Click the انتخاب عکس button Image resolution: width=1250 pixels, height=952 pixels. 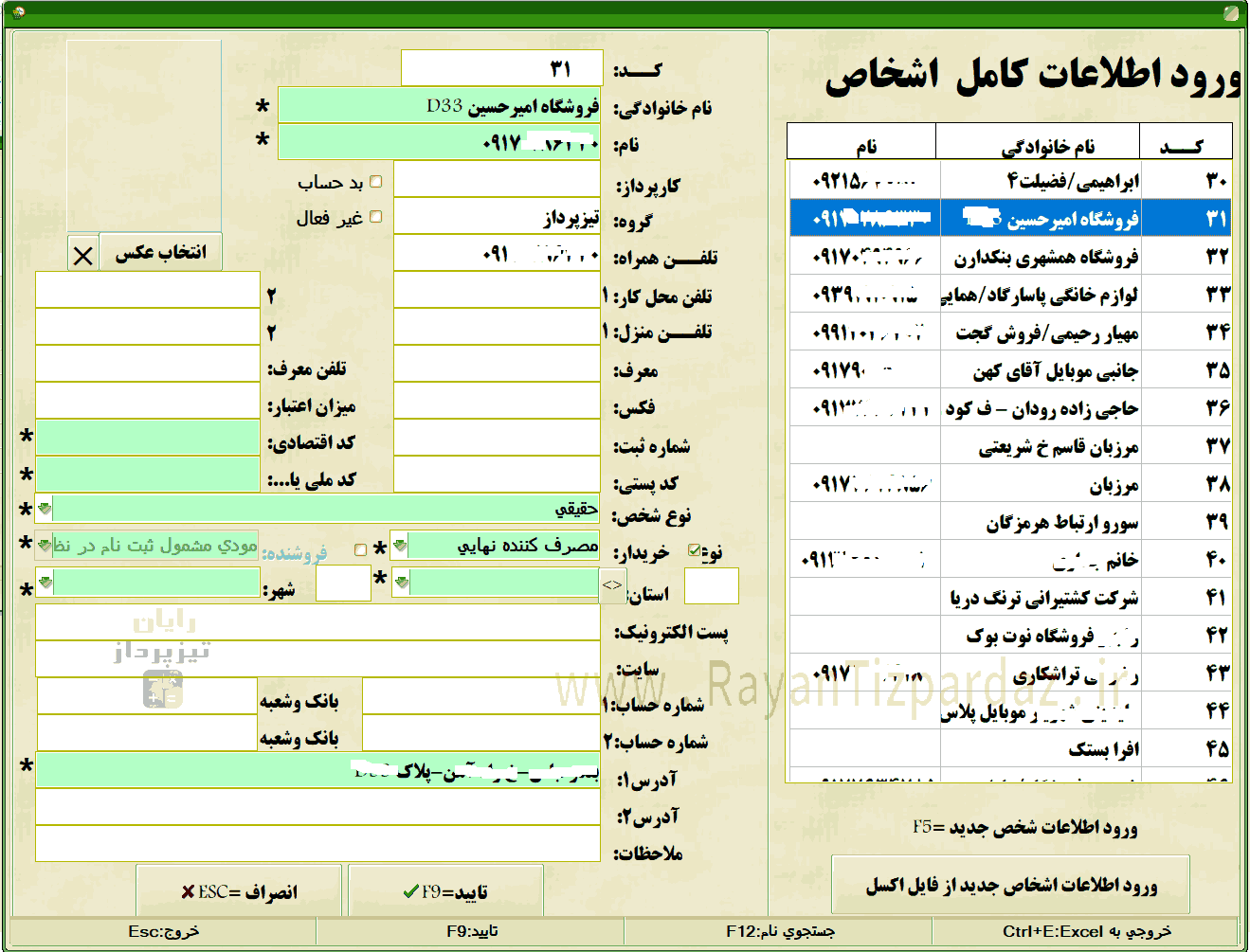[160, 252]
